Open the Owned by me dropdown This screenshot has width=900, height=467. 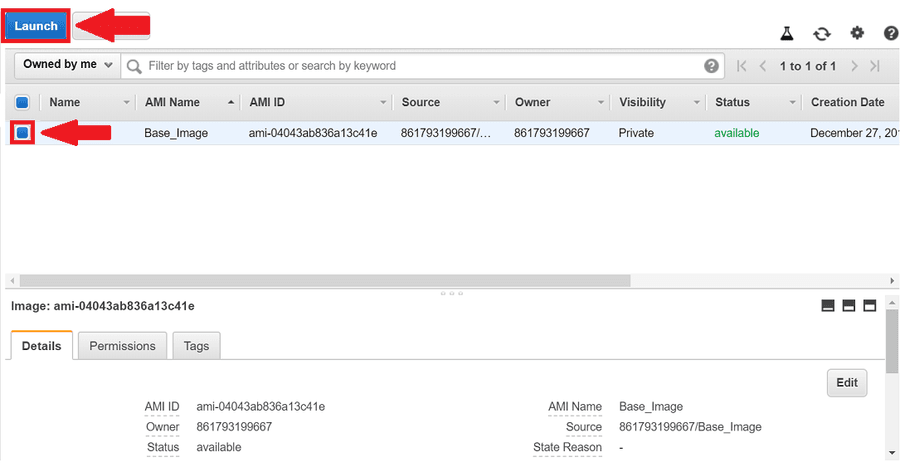click(67, 65)
